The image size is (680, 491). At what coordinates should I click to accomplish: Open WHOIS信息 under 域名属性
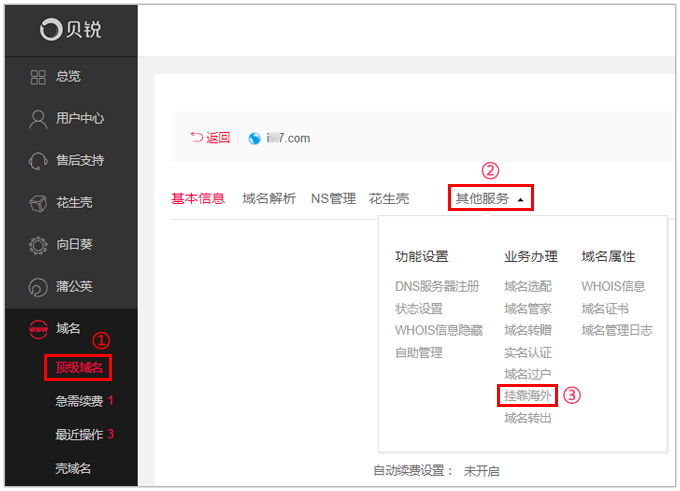coord(613,287)
